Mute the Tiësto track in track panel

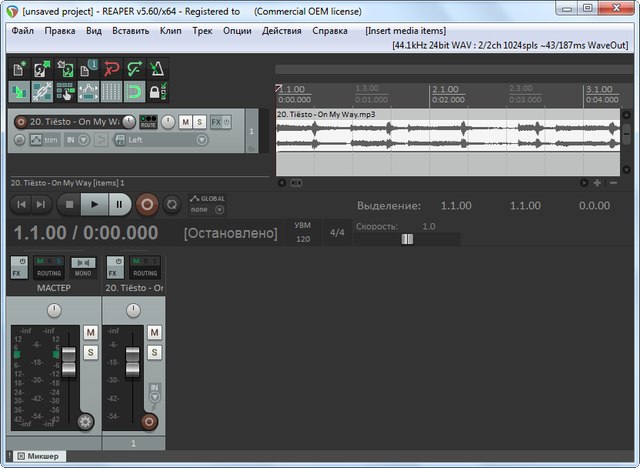pyautogui.click(x=185, y=122)
